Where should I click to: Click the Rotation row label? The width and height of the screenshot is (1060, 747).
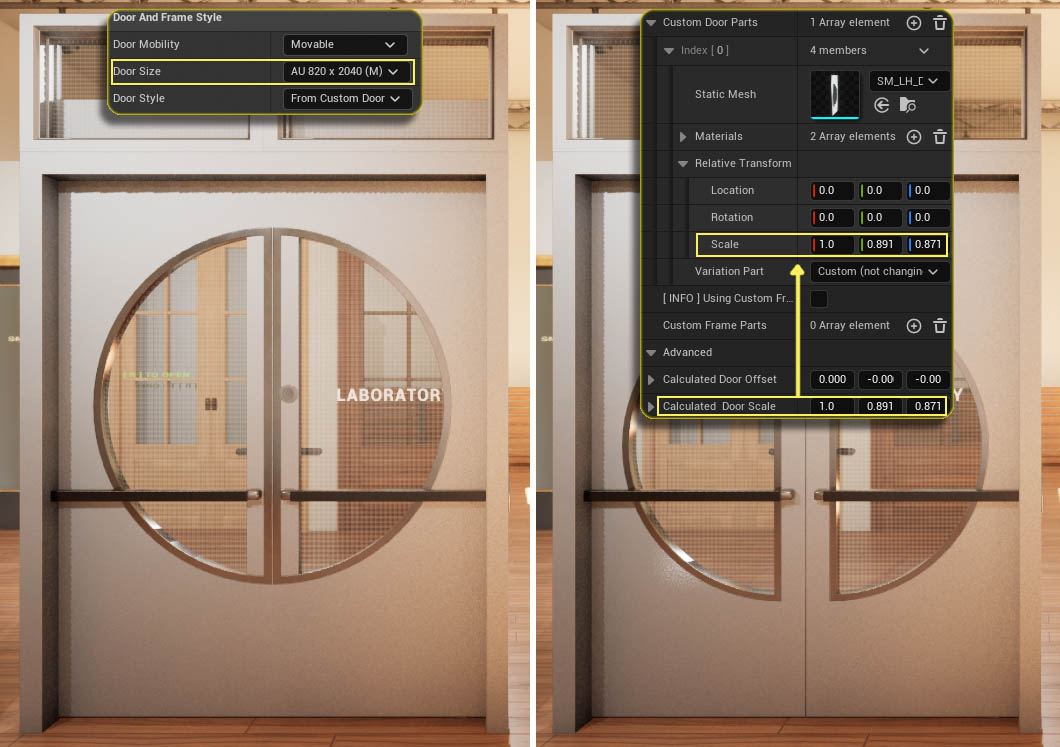[x=731, y=218]
